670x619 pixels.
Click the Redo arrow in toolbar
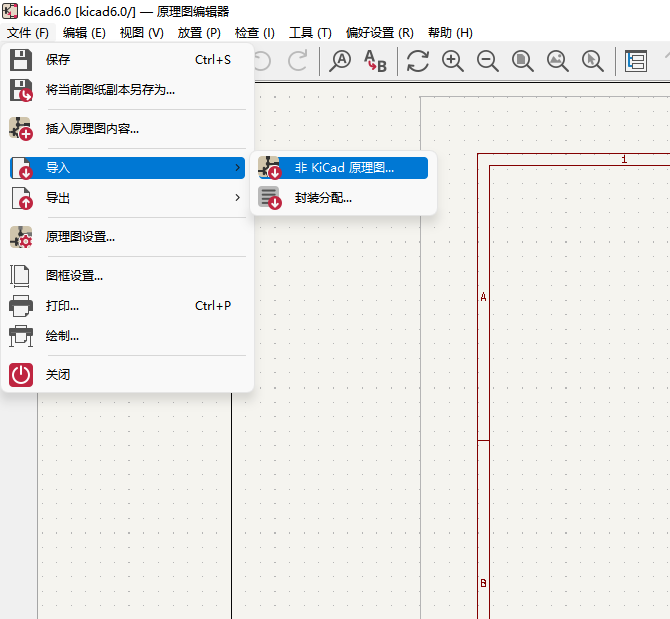(x=298, y=61)
